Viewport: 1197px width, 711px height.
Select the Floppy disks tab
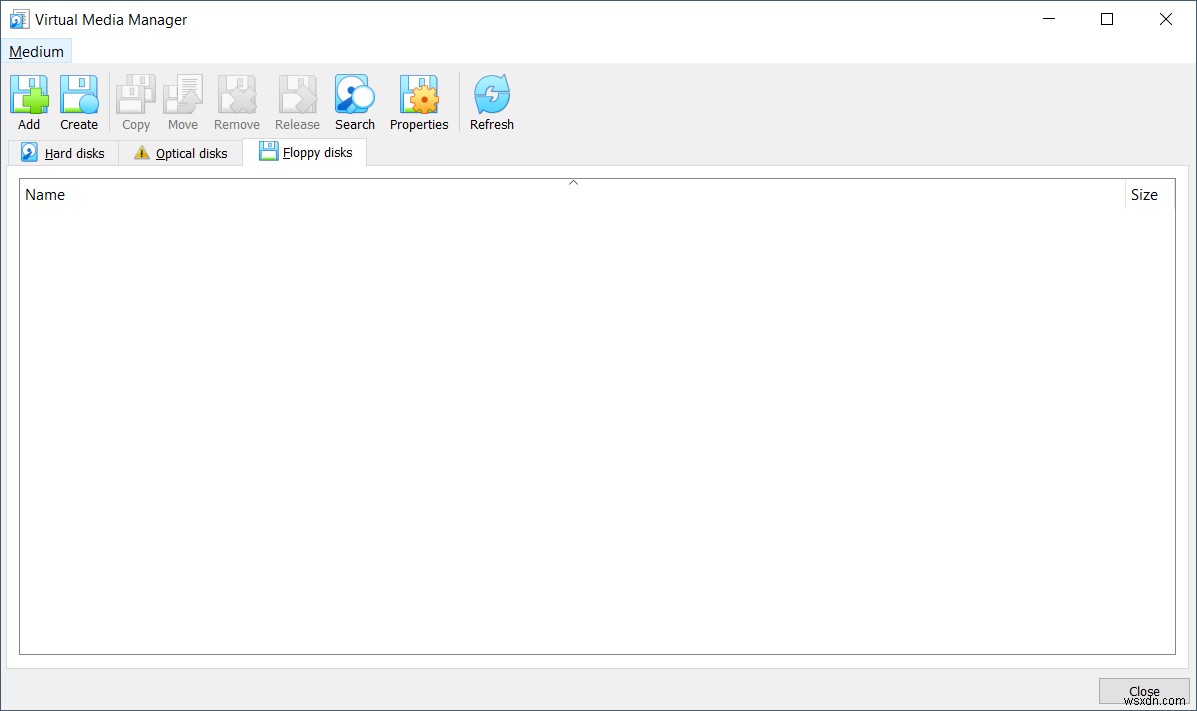[x=316, y=151]
